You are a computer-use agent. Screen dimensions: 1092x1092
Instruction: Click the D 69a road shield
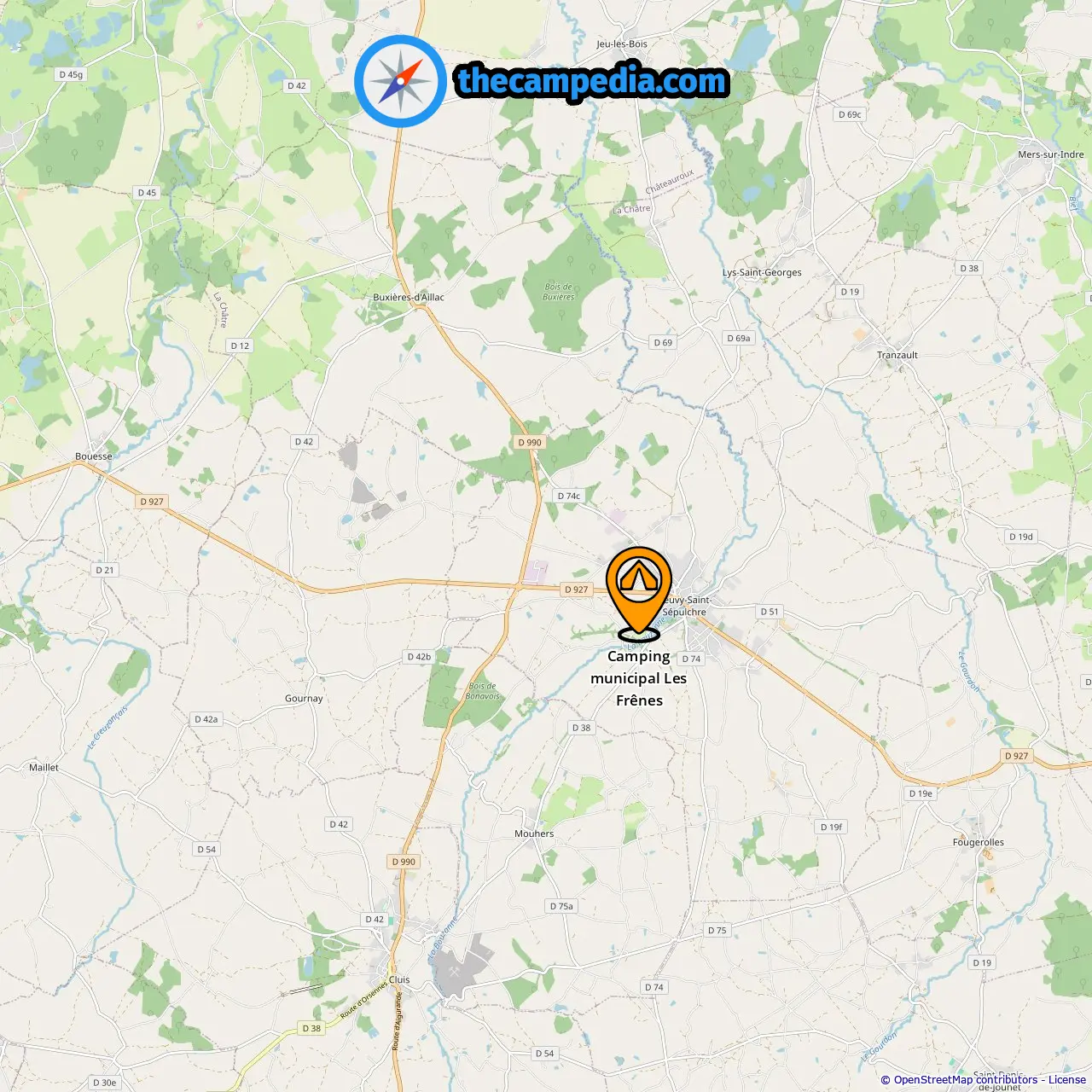point(739,338)
